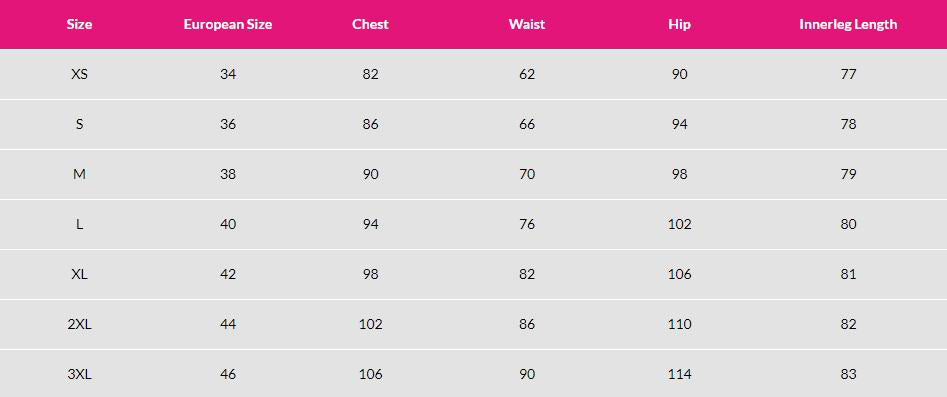Select chest value 102 cell

coord(370,324)
